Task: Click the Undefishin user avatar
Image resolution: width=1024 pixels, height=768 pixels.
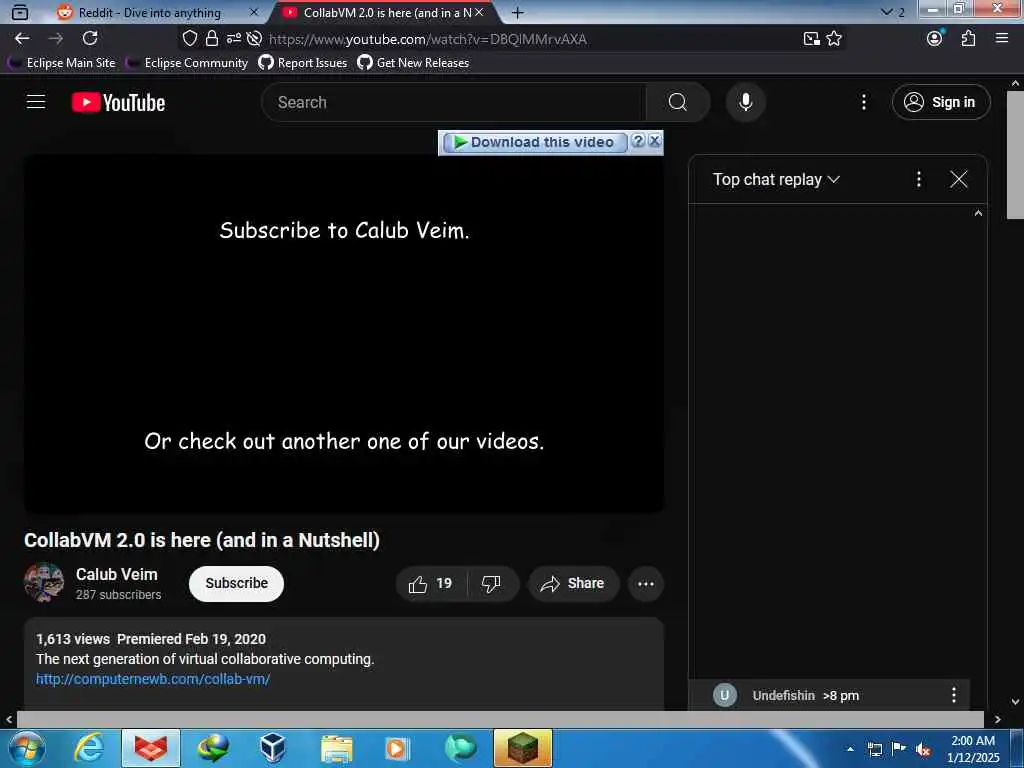Action: [724, 696]
